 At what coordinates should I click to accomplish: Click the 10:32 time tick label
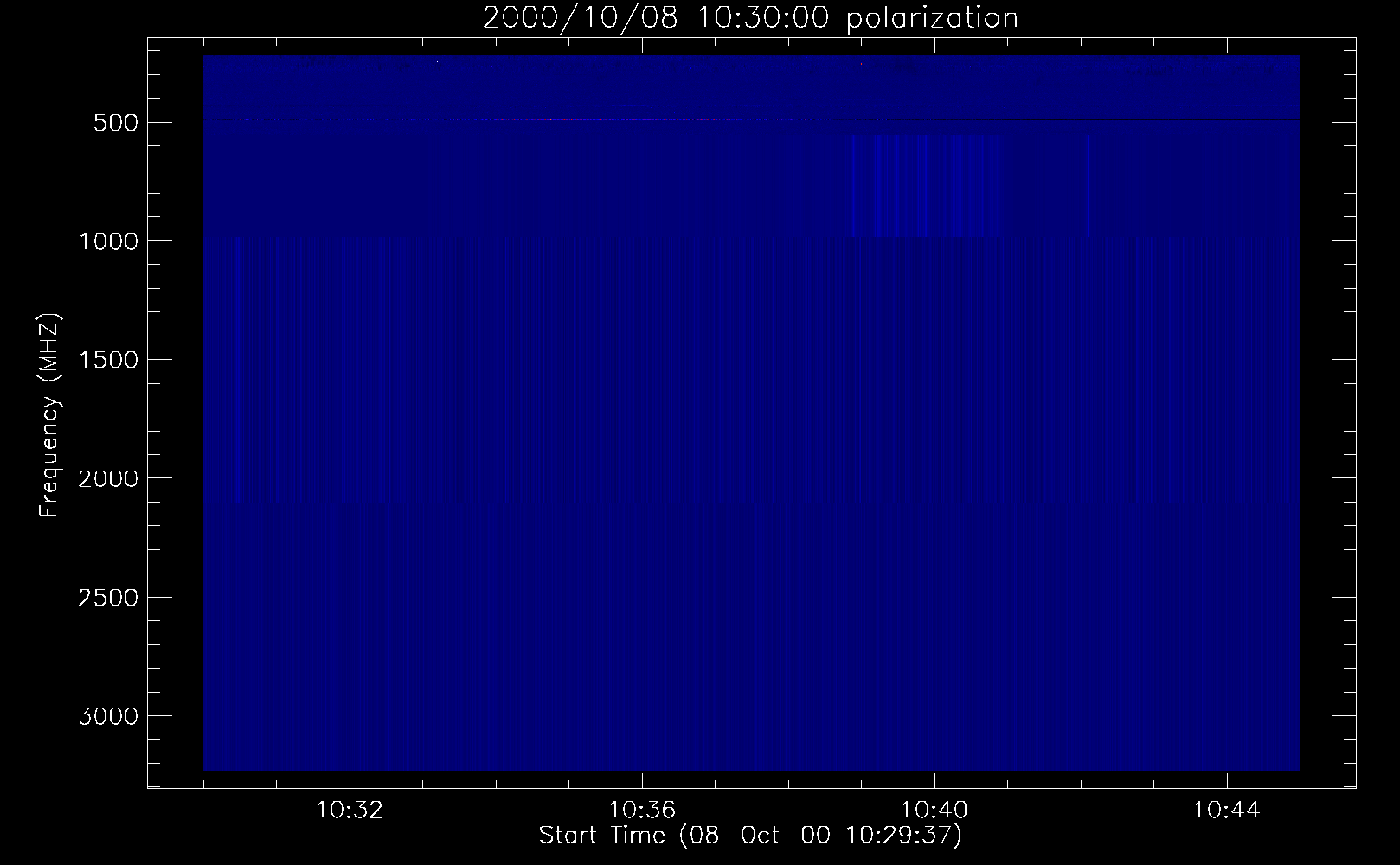350,811
